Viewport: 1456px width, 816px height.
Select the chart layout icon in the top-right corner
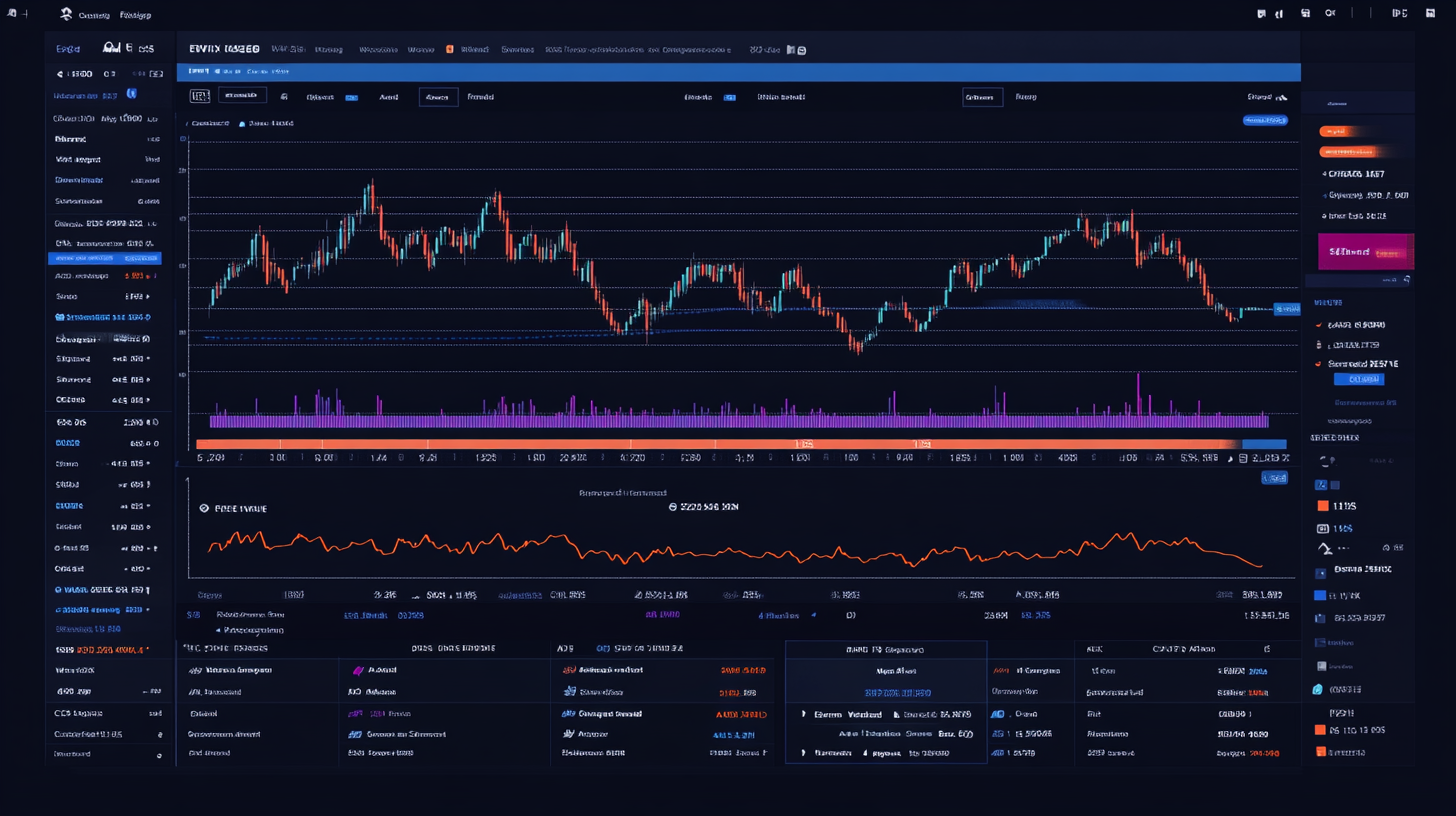tap(1431, 13)
